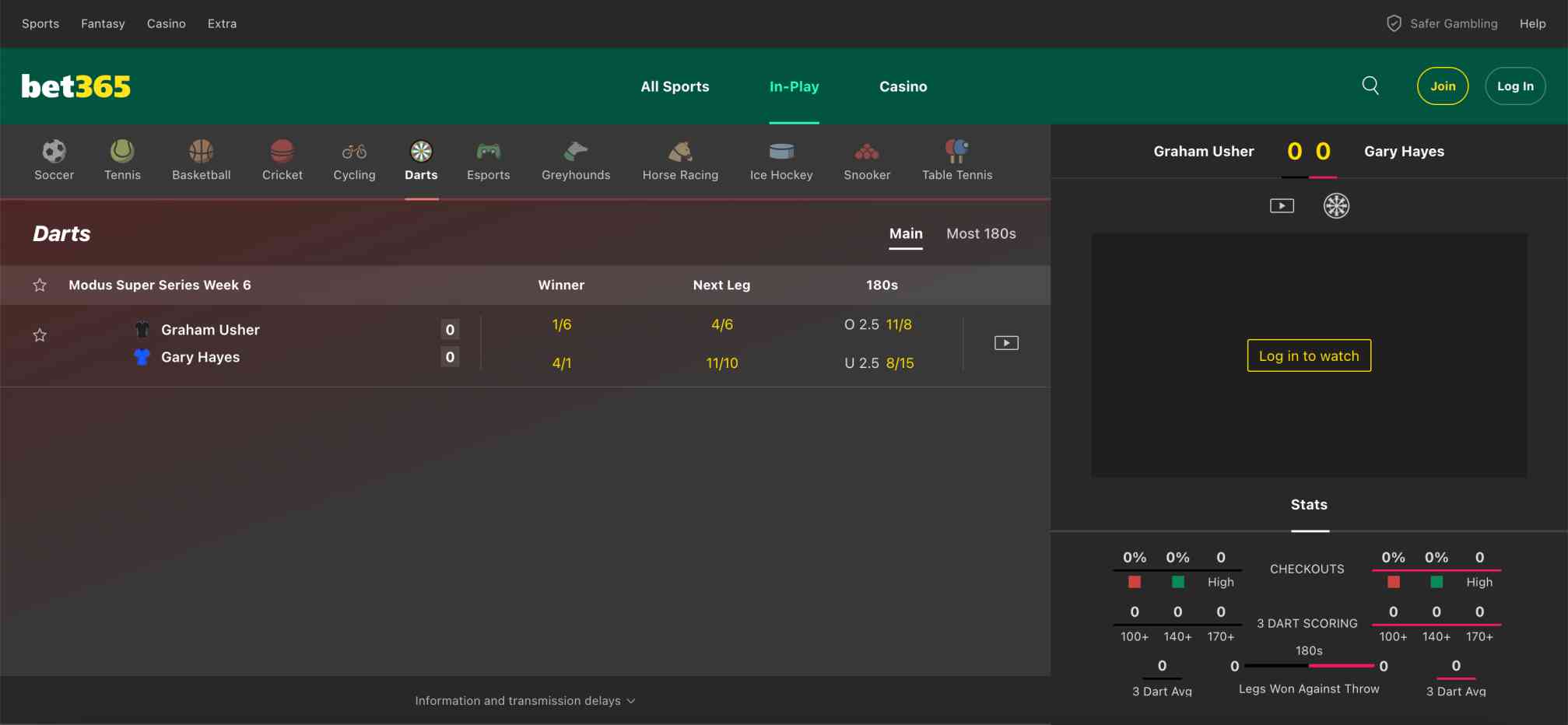Image resolution: width=1568 pixels, height=725 pixels.
Task: Click the Legs Won Against Throw bar
Action: (x=1308, y=666)
